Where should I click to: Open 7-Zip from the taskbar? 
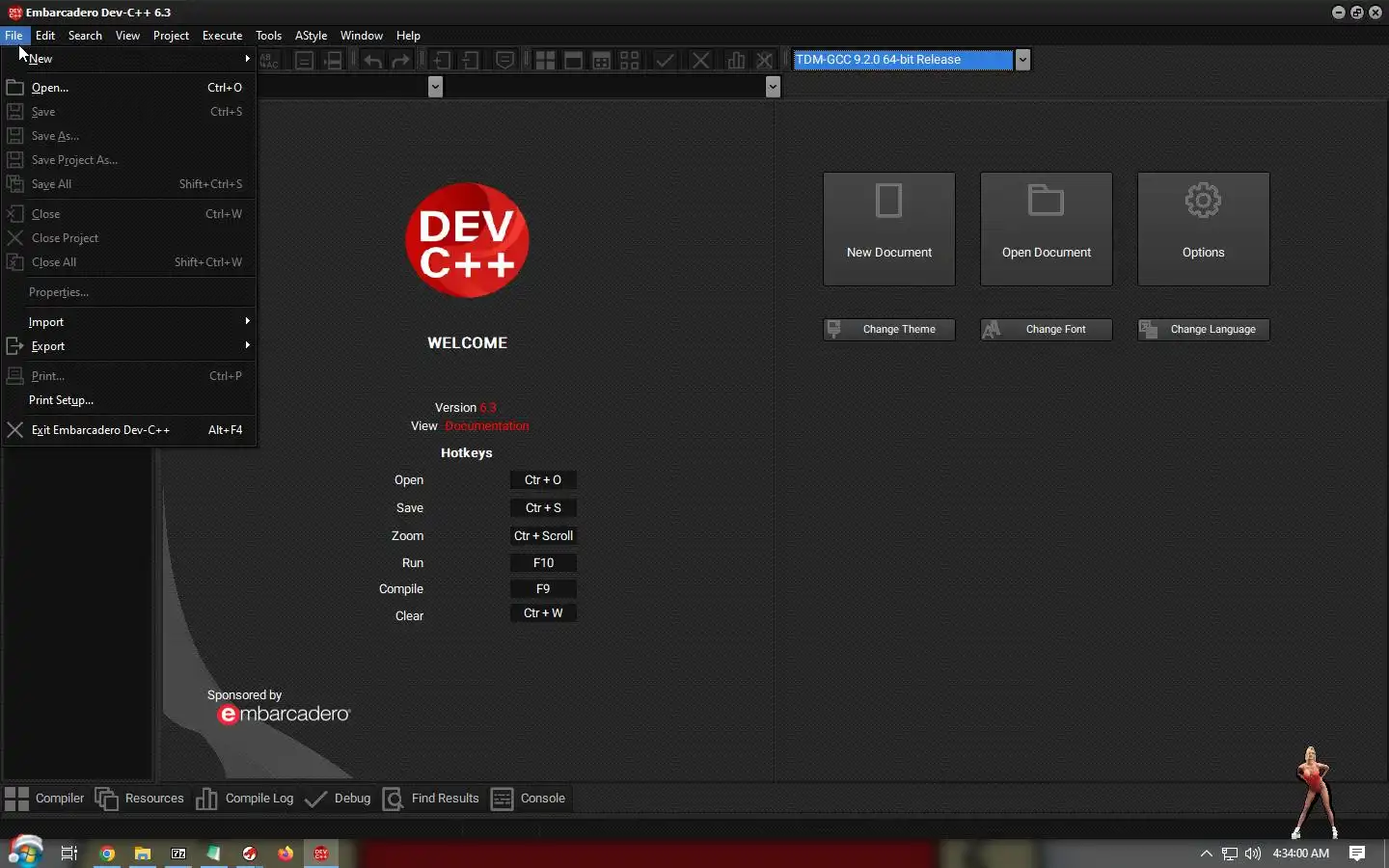tap(178, 854)
